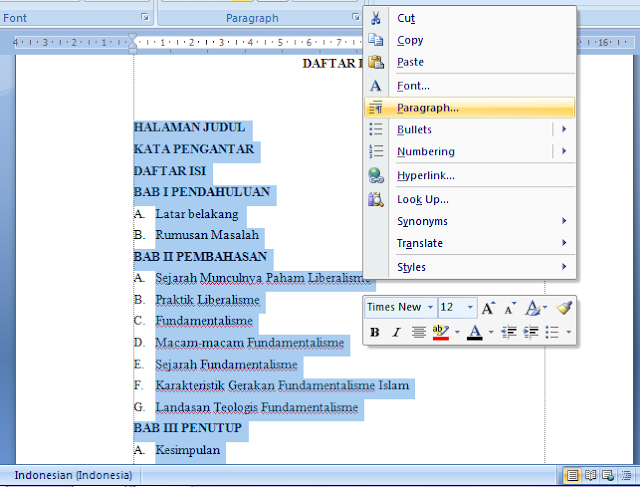Switch to Outline view
This screenshot has width=640, height=487.
[626, 475]
